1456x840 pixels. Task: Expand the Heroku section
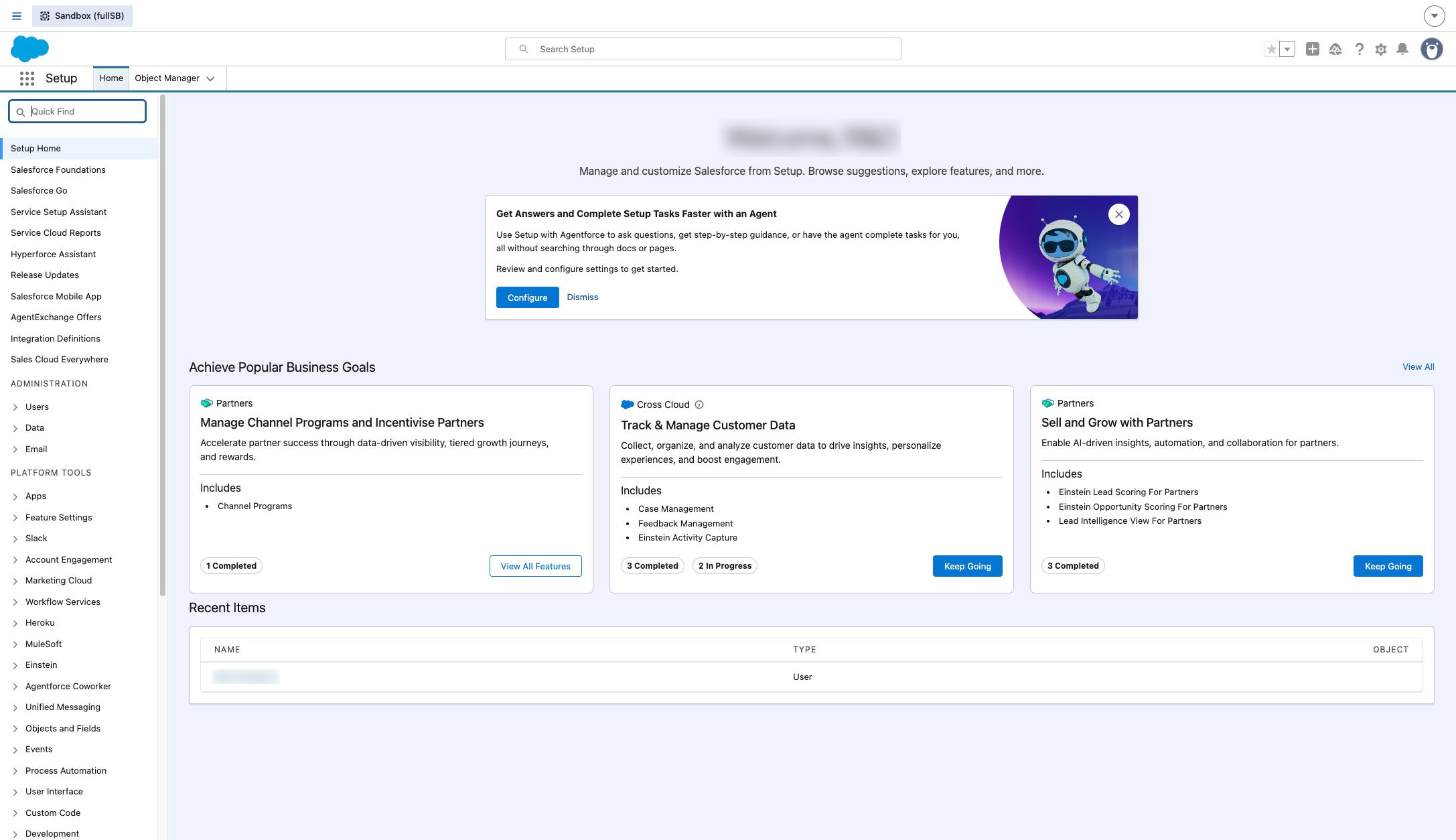[x=15, y=623]
